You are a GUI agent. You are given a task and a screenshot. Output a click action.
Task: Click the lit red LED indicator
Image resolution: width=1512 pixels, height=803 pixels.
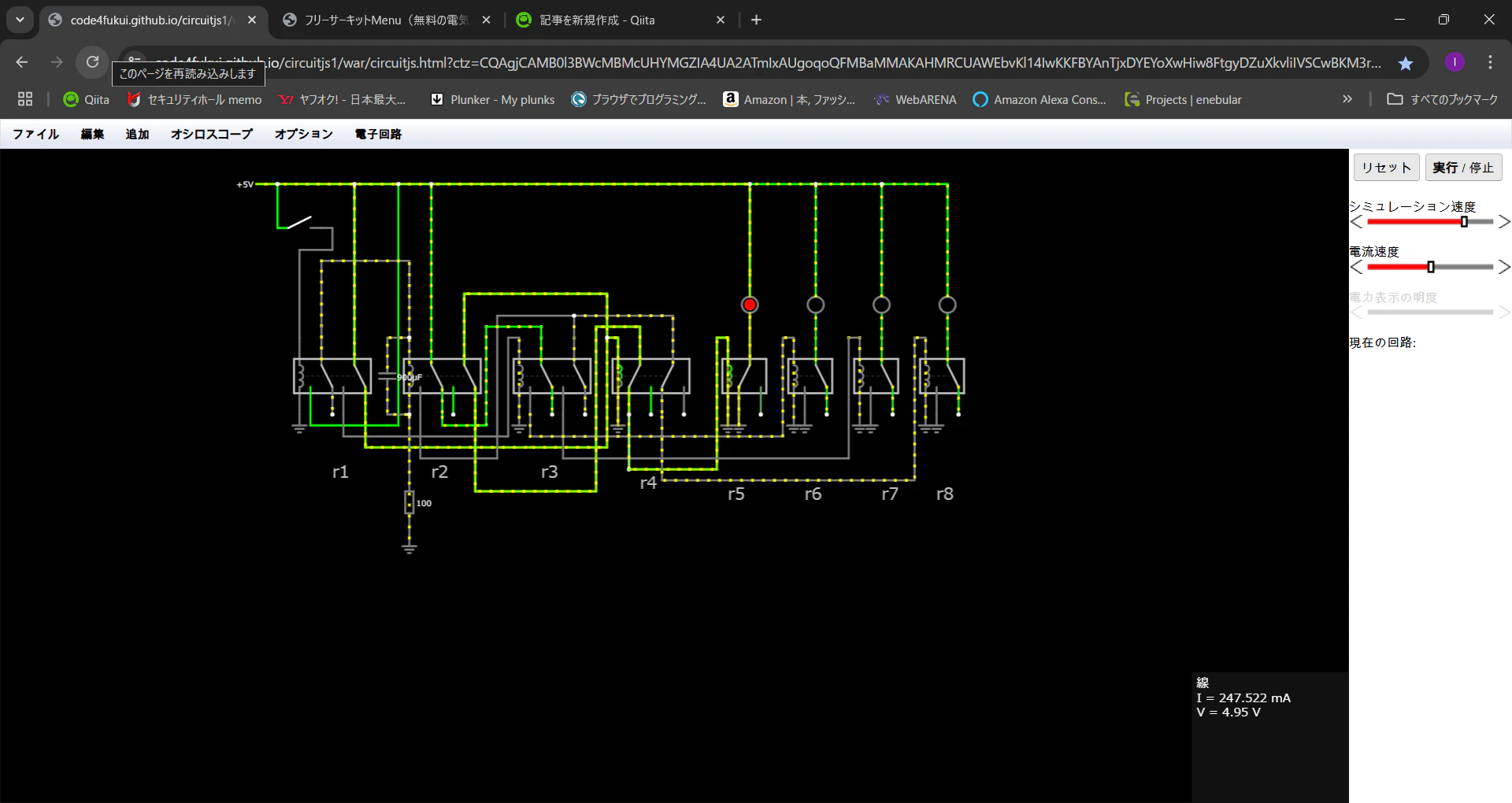pos(750,305)
